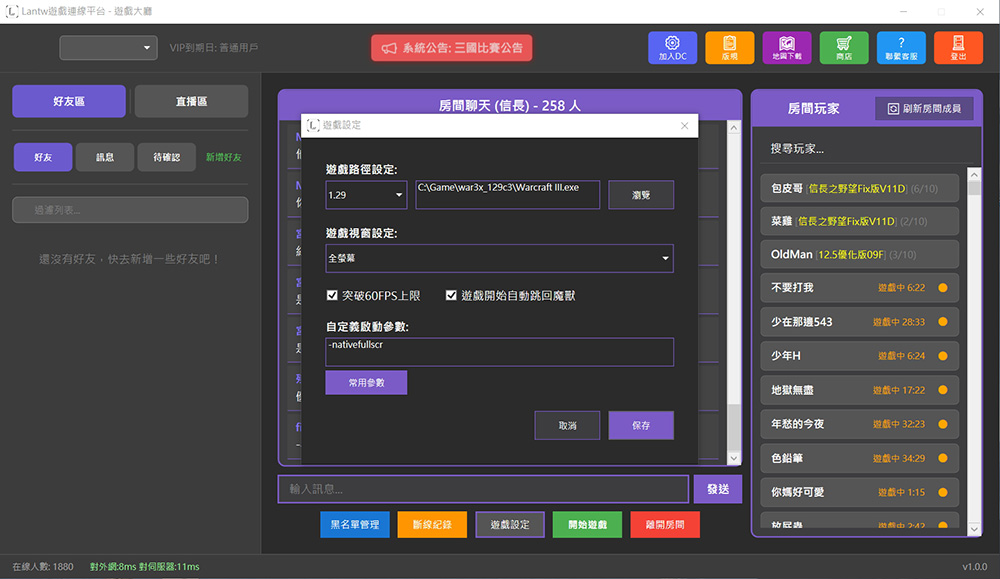The height and width of the screenshot is (579, 1000).
Task: Open the 系統公告 megaphone announcement banner
Action: click(x=452, y=48)
